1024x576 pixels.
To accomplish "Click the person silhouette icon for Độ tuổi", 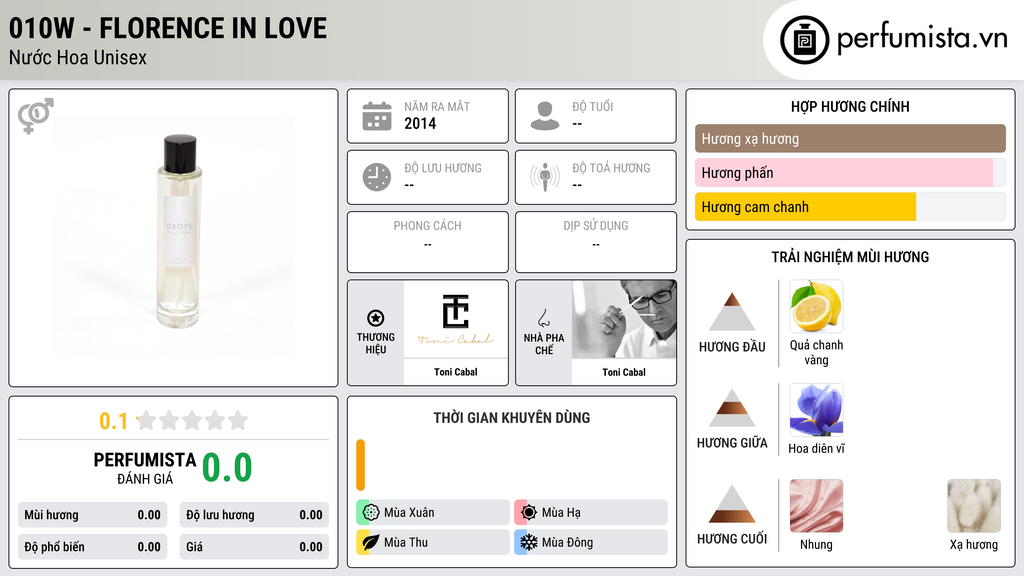I will pyautogui.click(x=545, y=116).
